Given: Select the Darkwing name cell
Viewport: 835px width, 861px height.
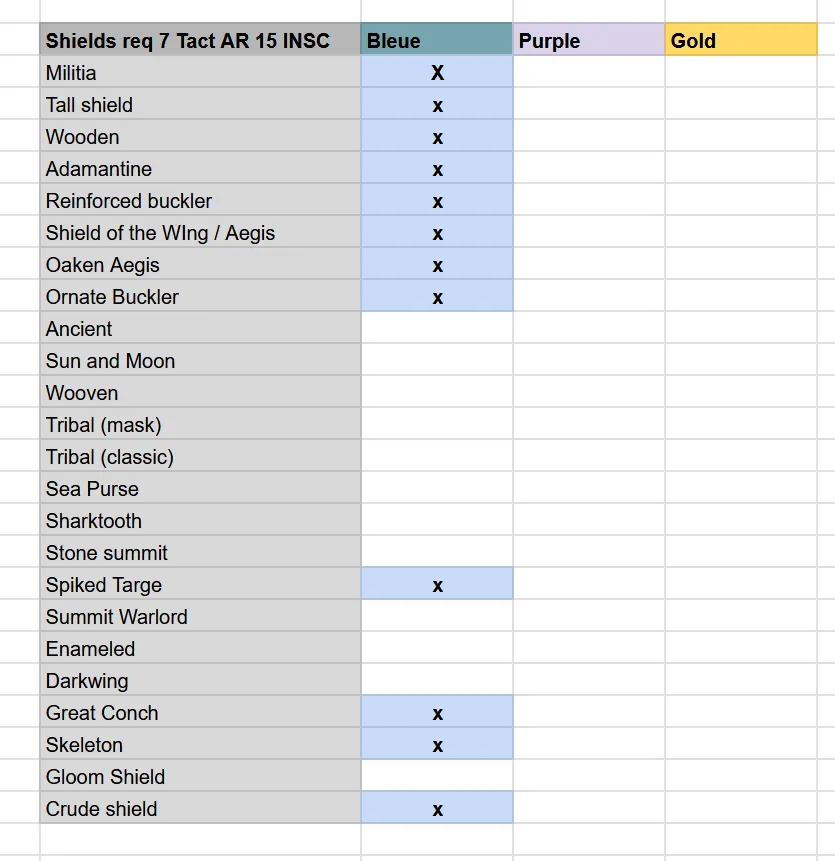Looking at the screenshot, I should 200,681.
